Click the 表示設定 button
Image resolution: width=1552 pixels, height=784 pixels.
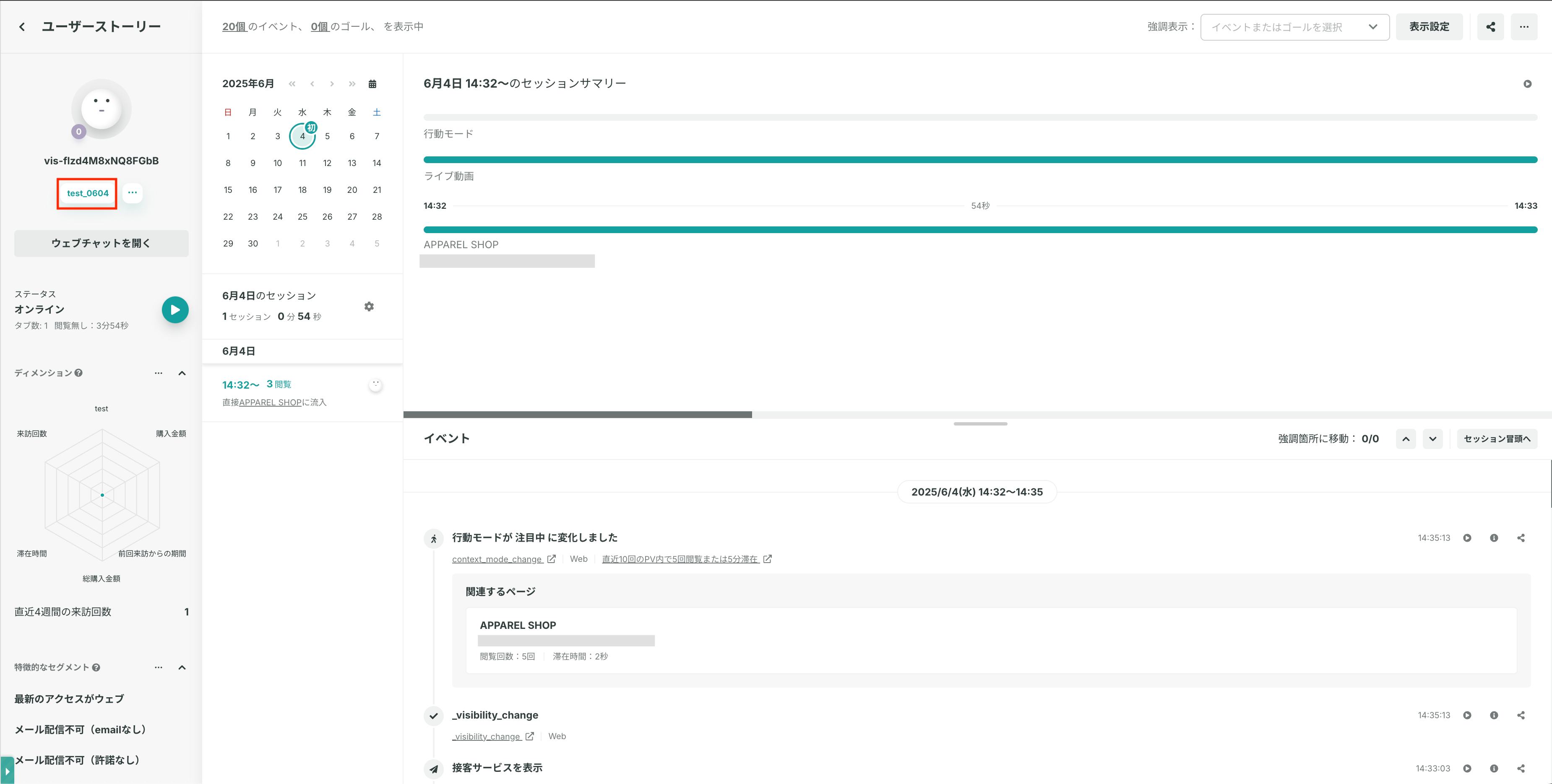coord(1429,26)
